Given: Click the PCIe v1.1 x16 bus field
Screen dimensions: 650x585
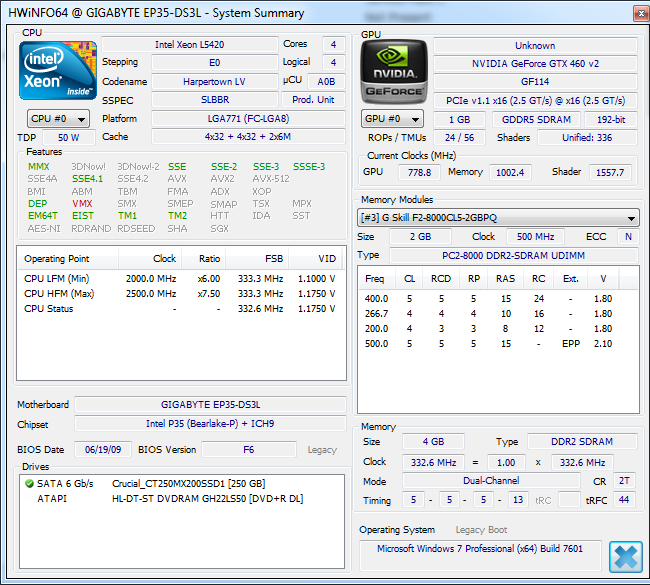Looking at the screenshot, I should tap(535, 100).
